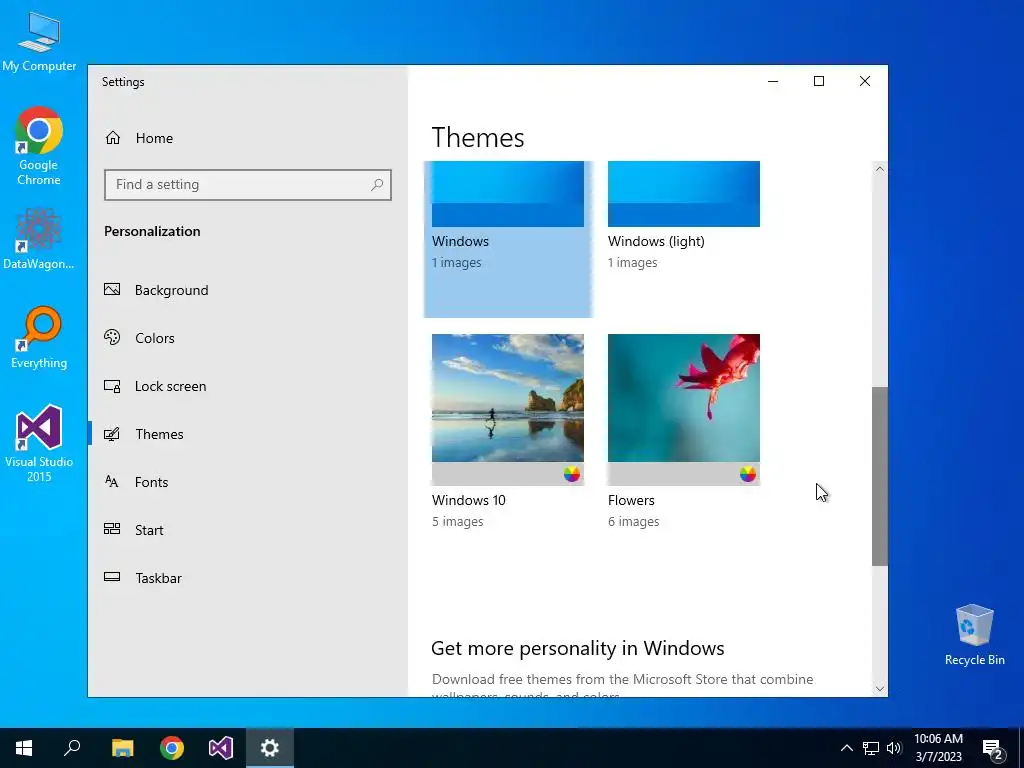The image size is (1024, 768).
Task: Click the Taskbar icon in sidebar
Action: coord(112,577)
